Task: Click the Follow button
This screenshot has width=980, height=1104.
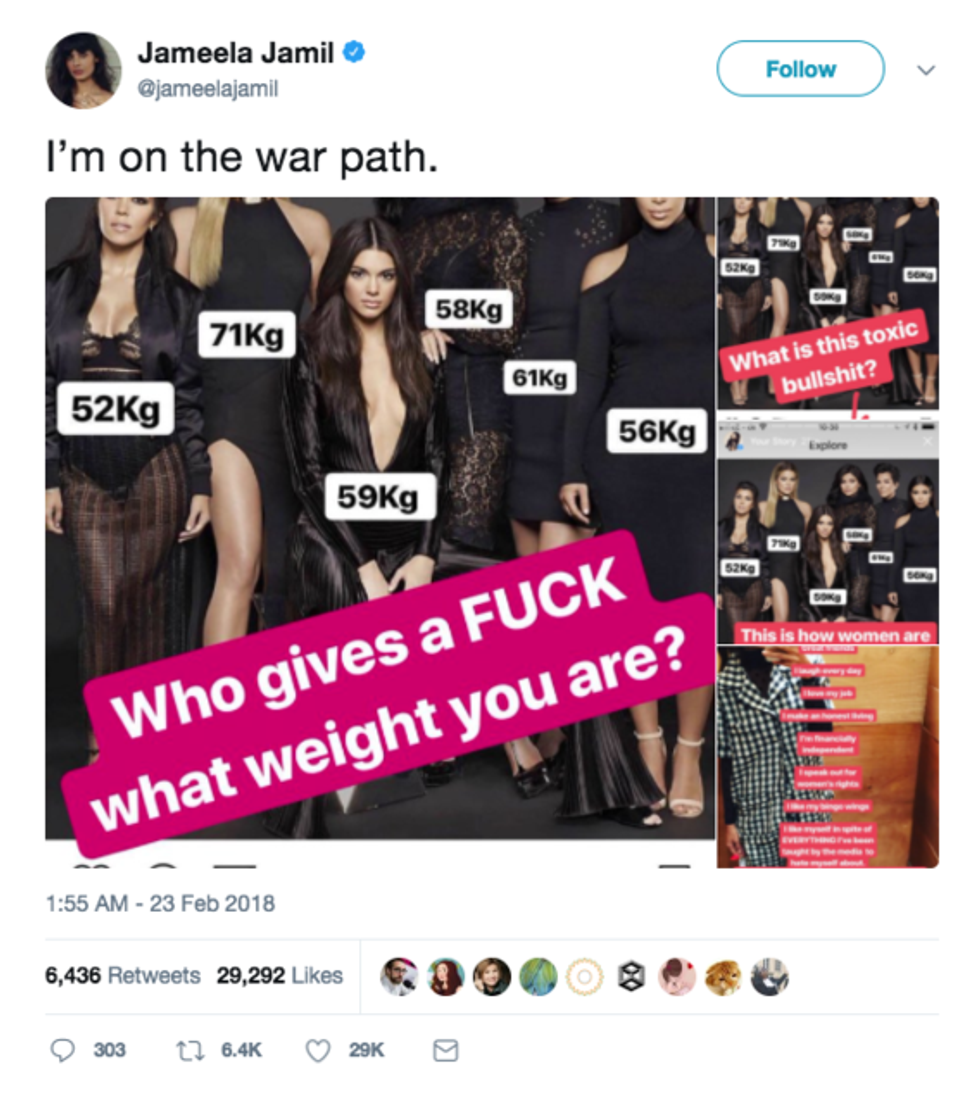Action: [x=800, y=69]
